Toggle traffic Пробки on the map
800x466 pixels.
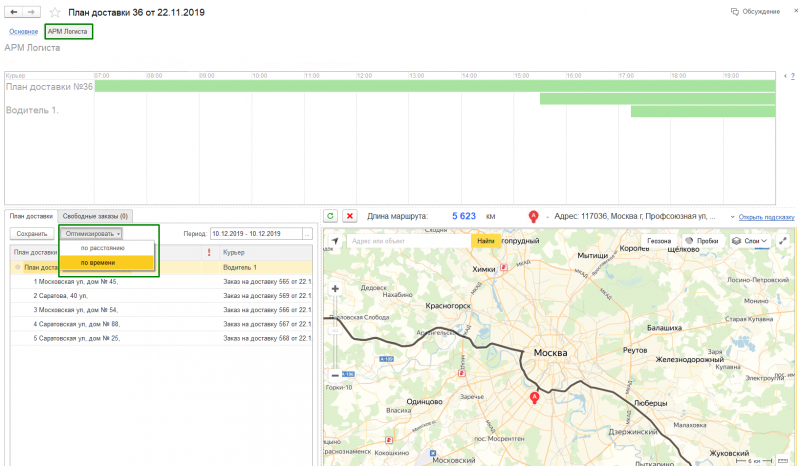point(702,241)
